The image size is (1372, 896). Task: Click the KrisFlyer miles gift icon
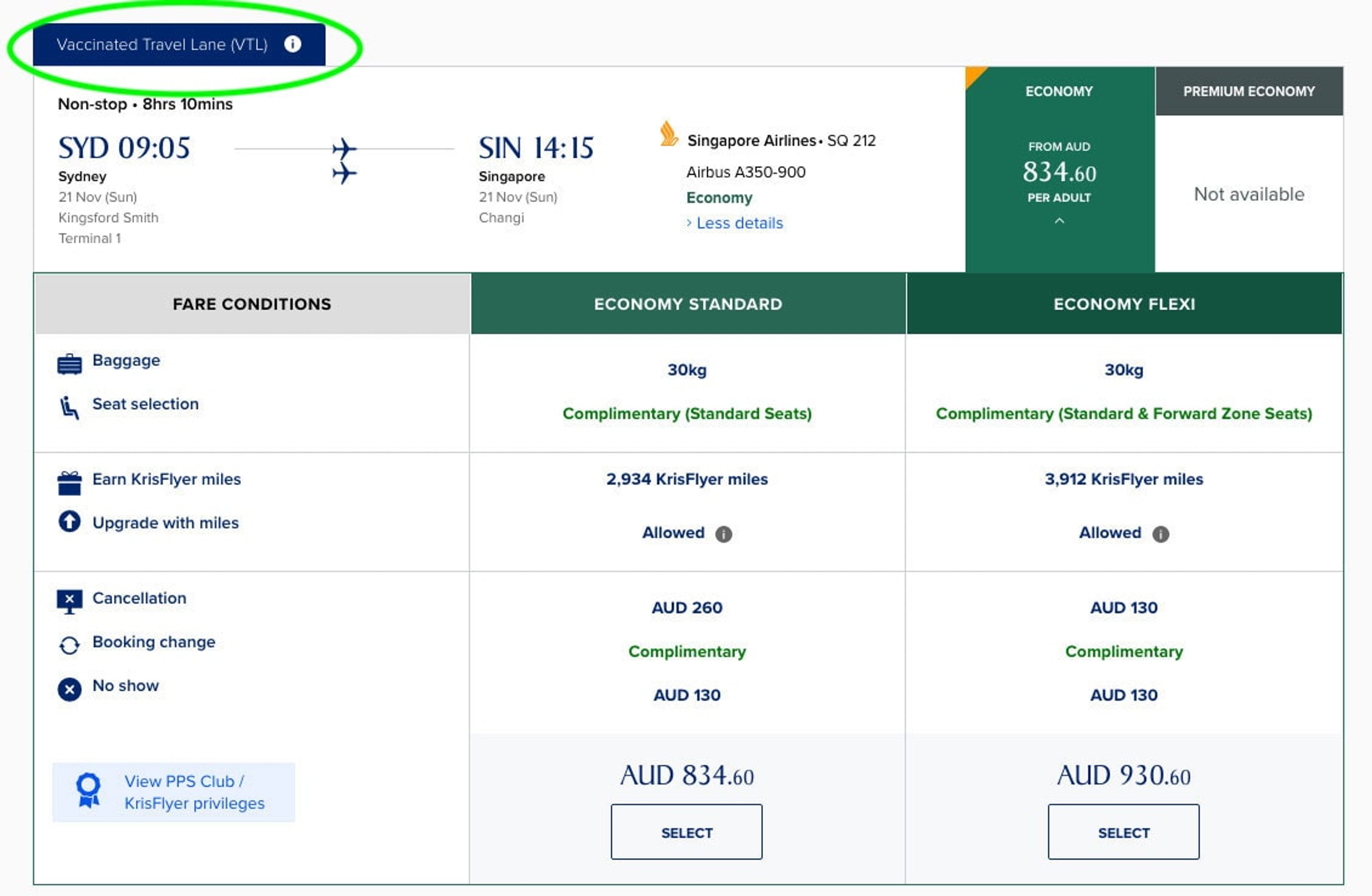69,483
